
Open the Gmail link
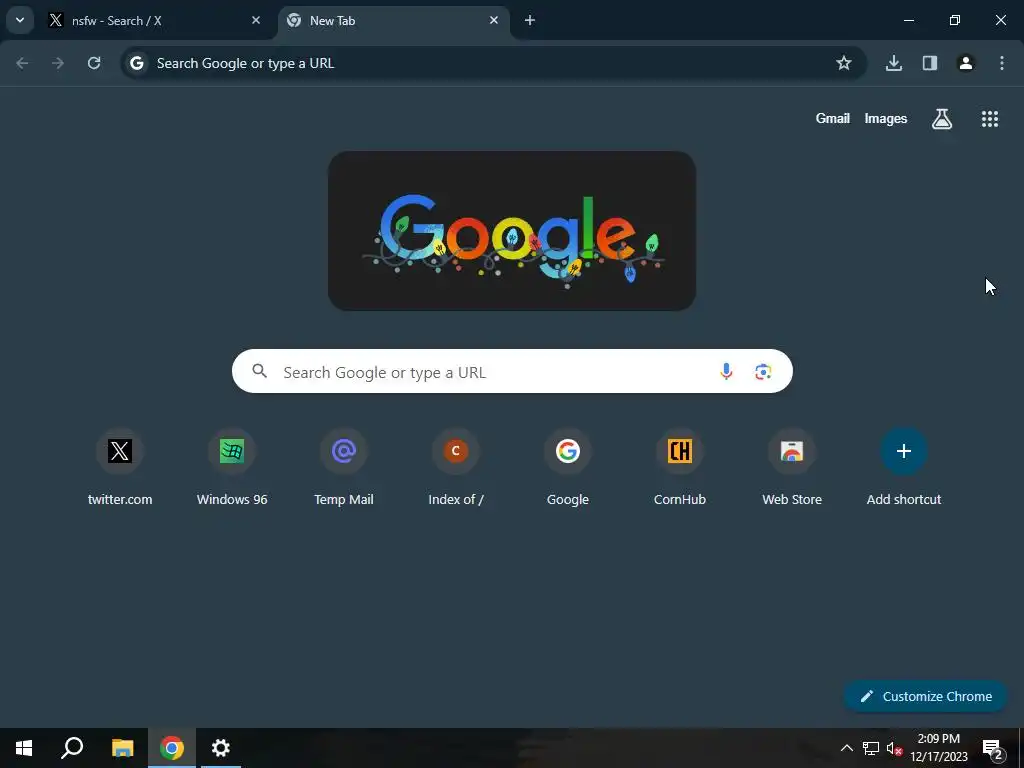coord(833,118)
